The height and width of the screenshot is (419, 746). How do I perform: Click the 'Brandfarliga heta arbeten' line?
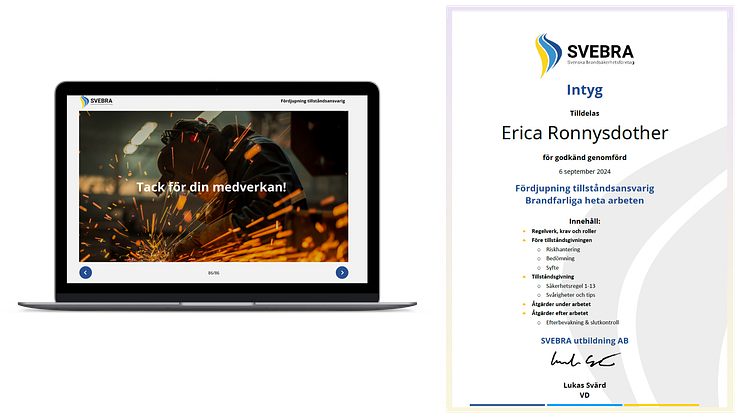tap(585, 201)
